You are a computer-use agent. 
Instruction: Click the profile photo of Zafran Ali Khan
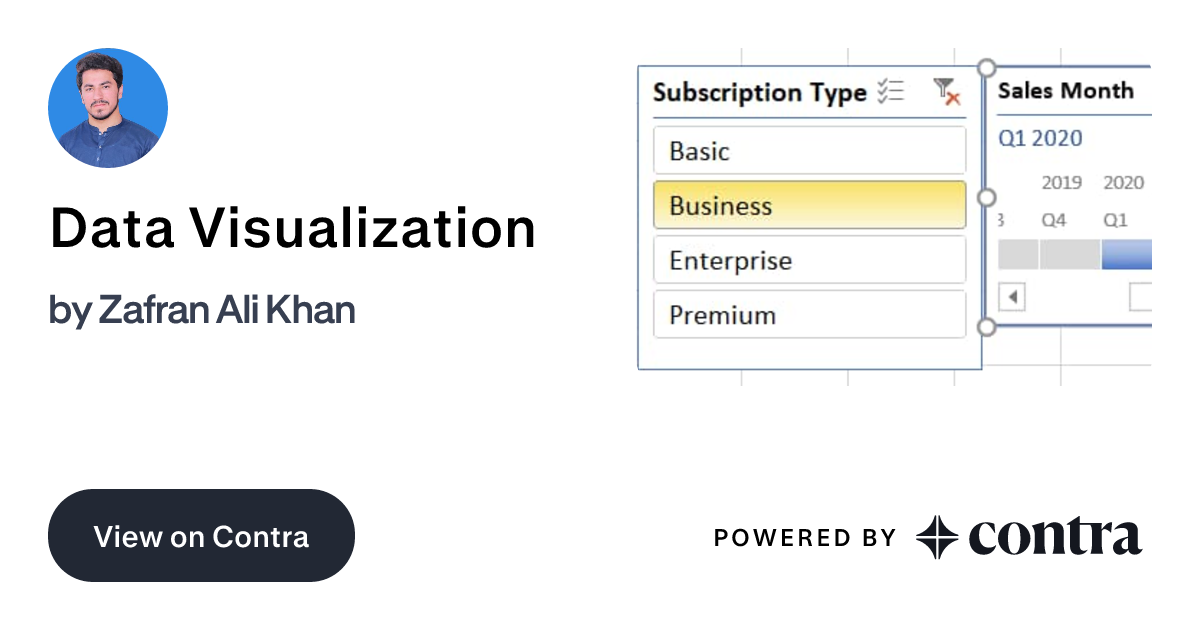point(107,108)
